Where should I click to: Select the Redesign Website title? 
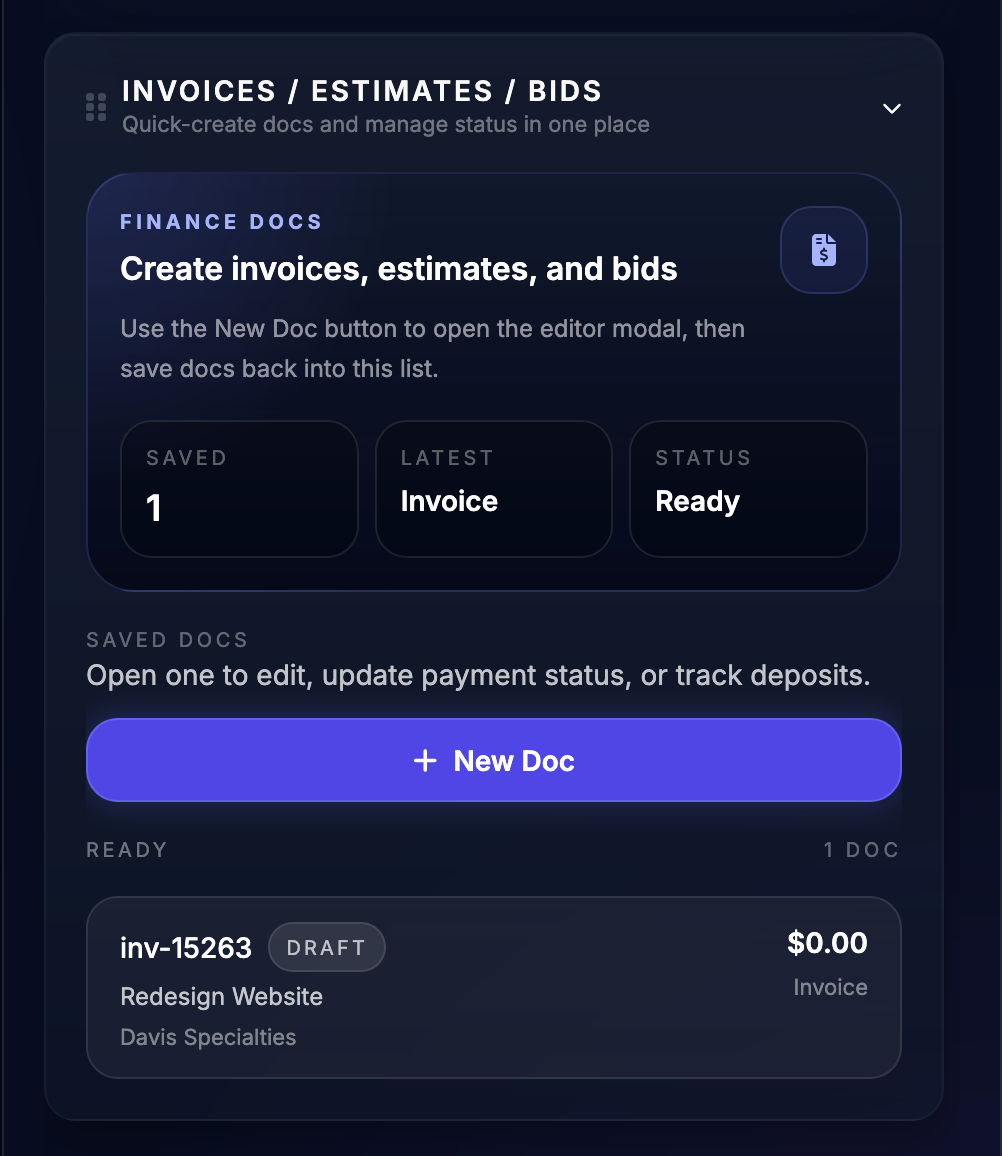(x=221, y=996)
